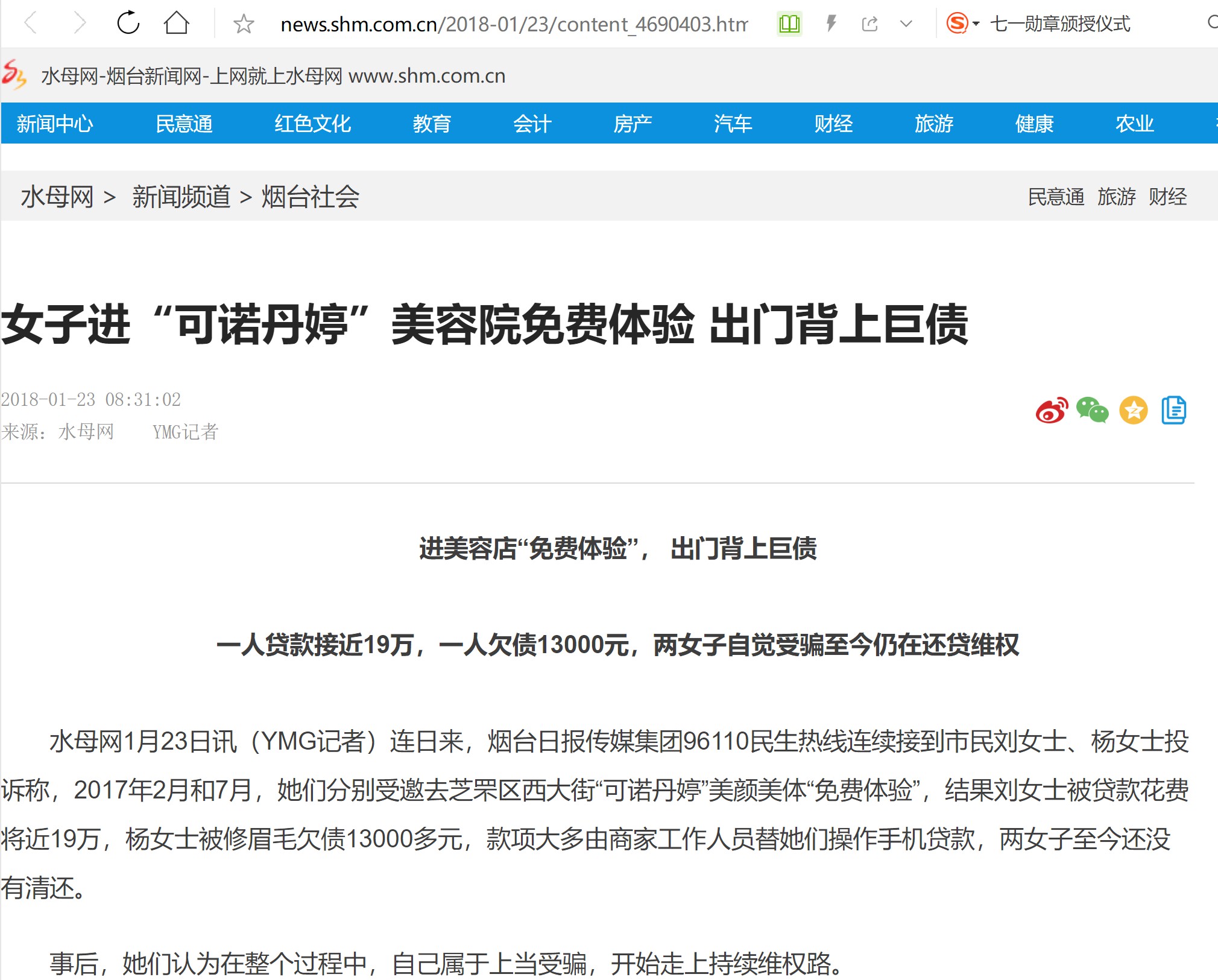Click the browser forward arrow
Image resolution: width=1218 pixels, height=980 pixels.
click(79, 24)
